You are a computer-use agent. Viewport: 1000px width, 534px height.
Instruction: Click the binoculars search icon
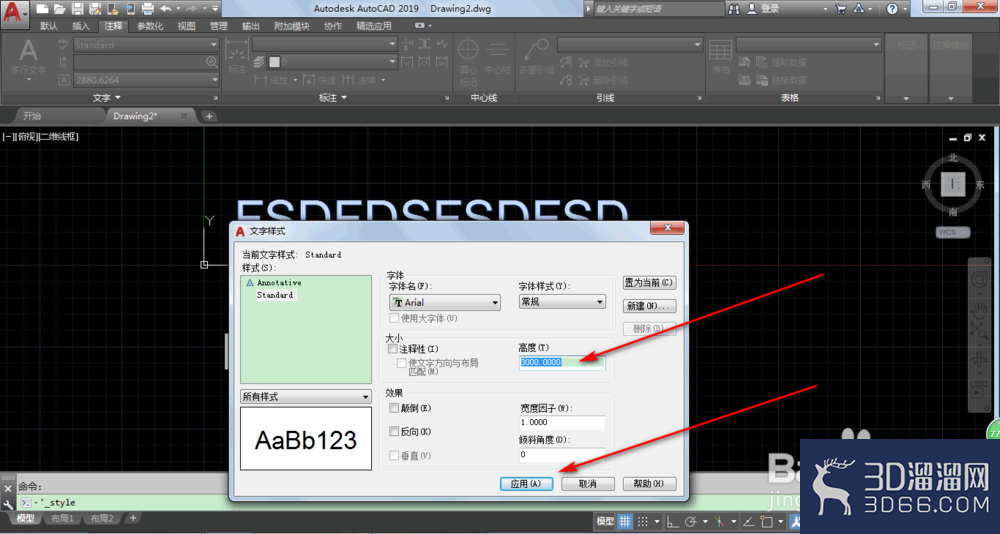[735, 9]
